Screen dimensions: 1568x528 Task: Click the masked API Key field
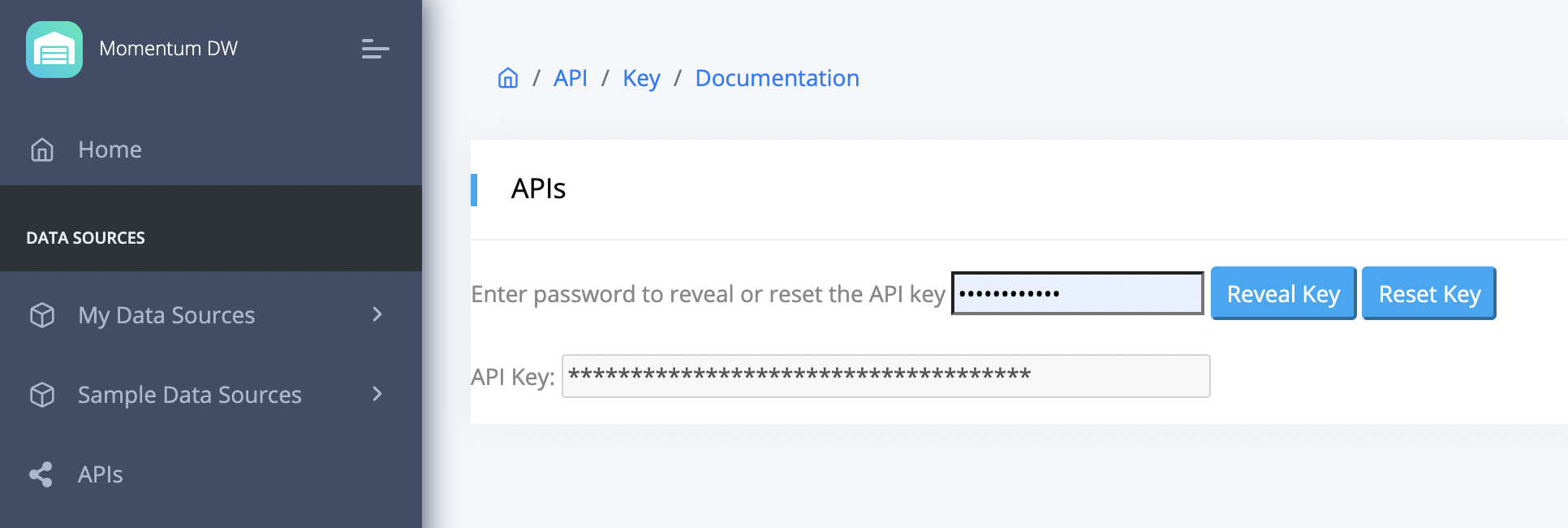[885, 376]
